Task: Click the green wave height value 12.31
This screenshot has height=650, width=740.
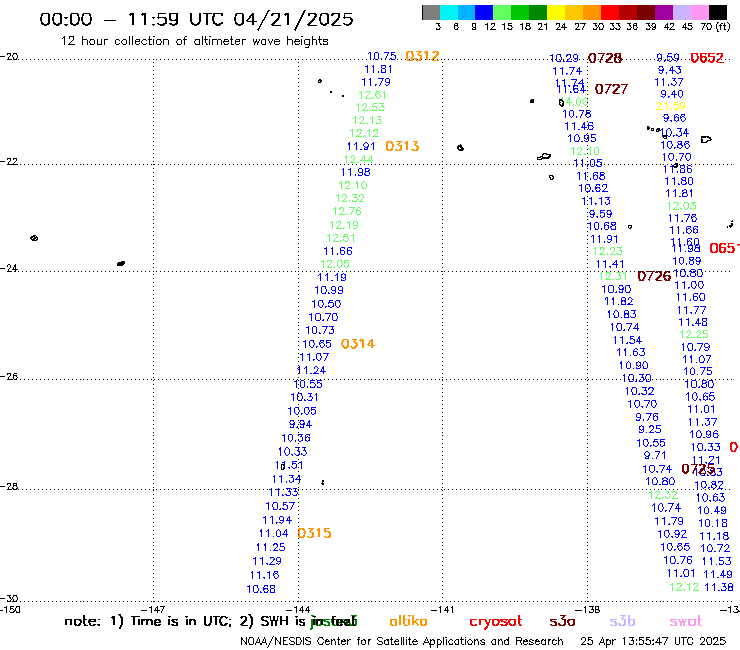Action: pos(613,276)
